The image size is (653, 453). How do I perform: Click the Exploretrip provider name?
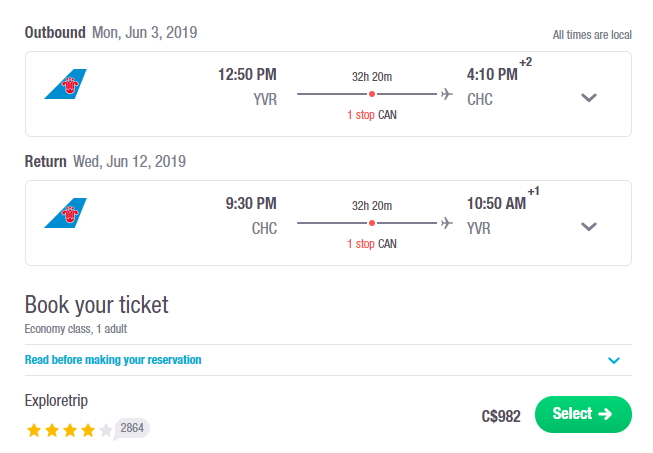(x=56, y=401)
